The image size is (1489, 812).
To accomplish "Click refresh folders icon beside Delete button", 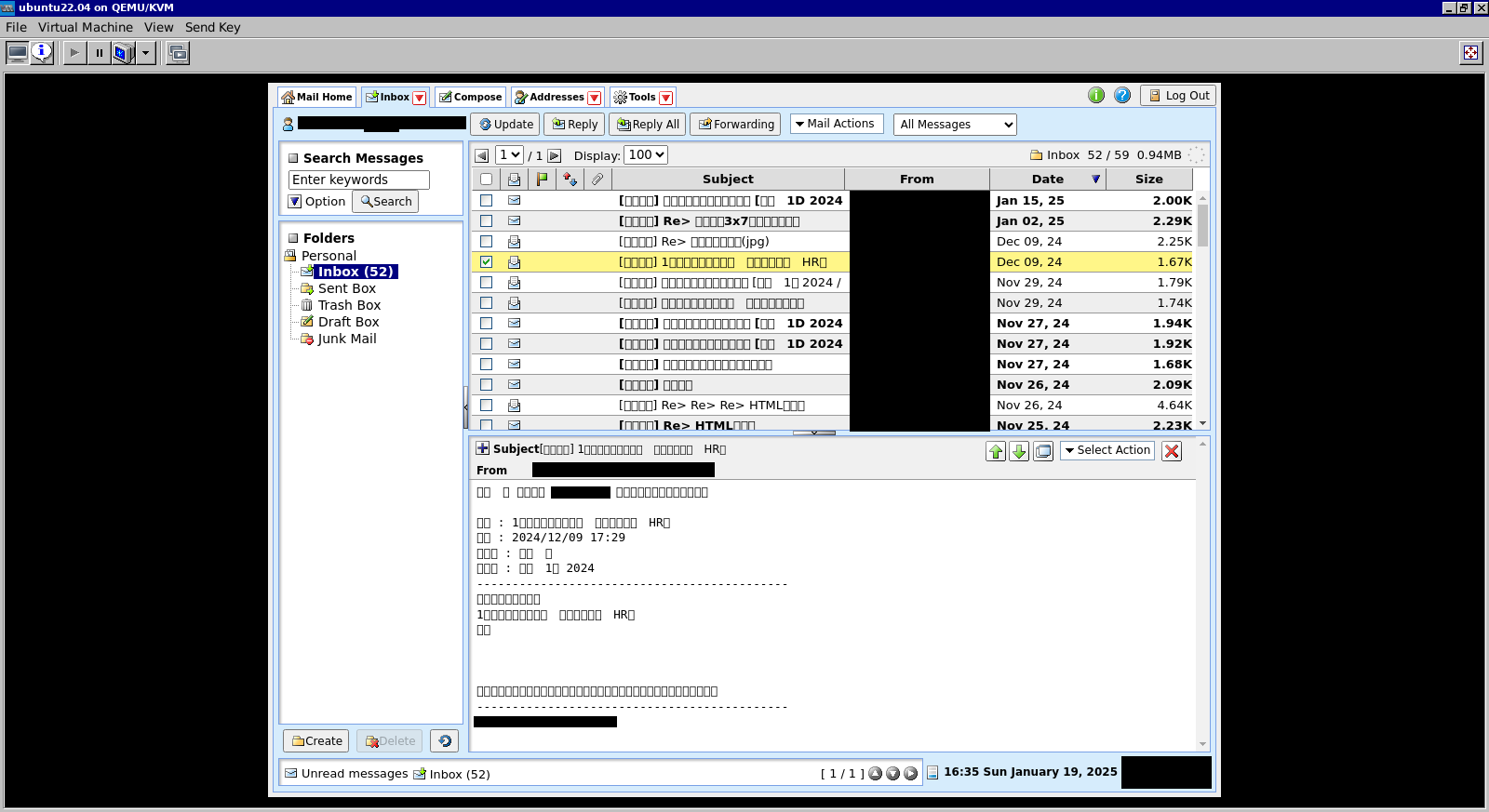I will 445,741.
